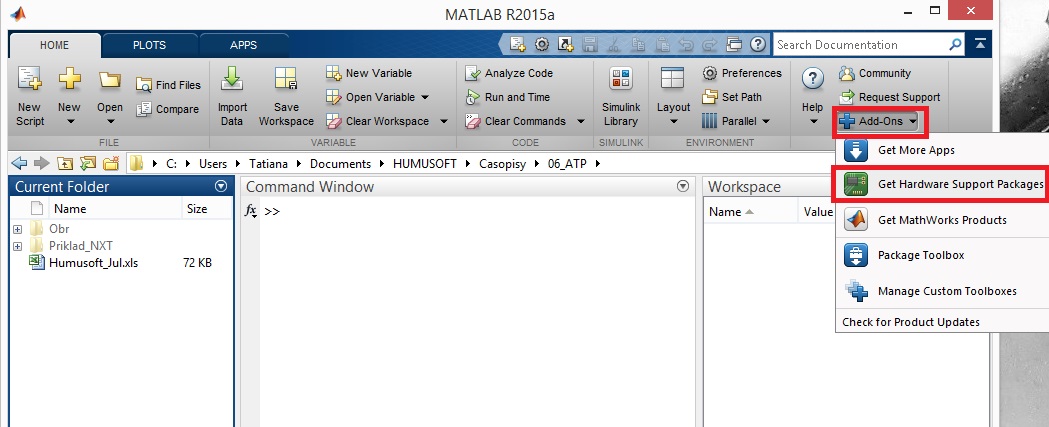The width and height of the screenshot is (1049, 427).
Task: Create a New Script
Action: coord(29,96)
